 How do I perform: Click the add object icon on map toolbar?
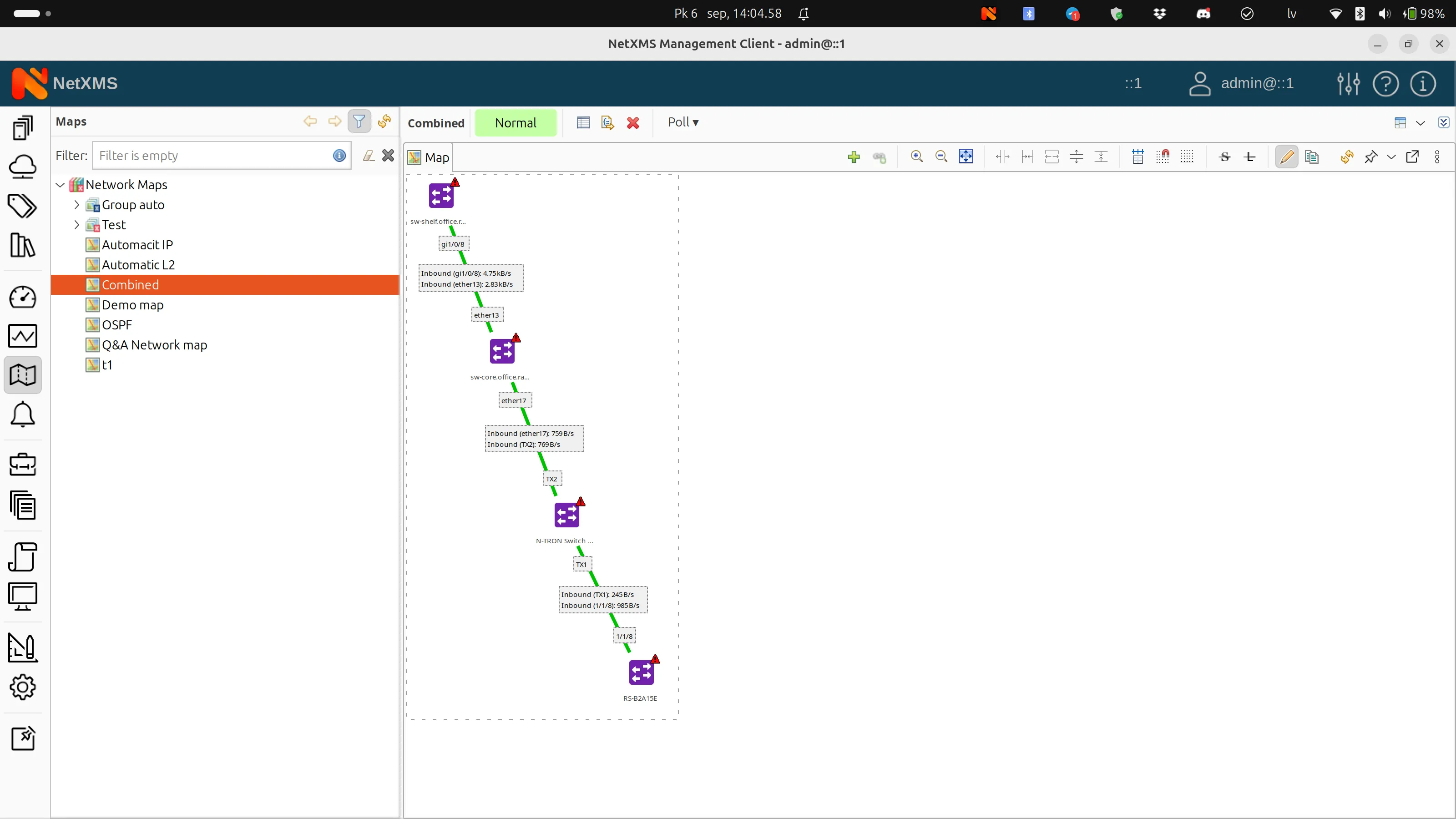pos(854,157)
